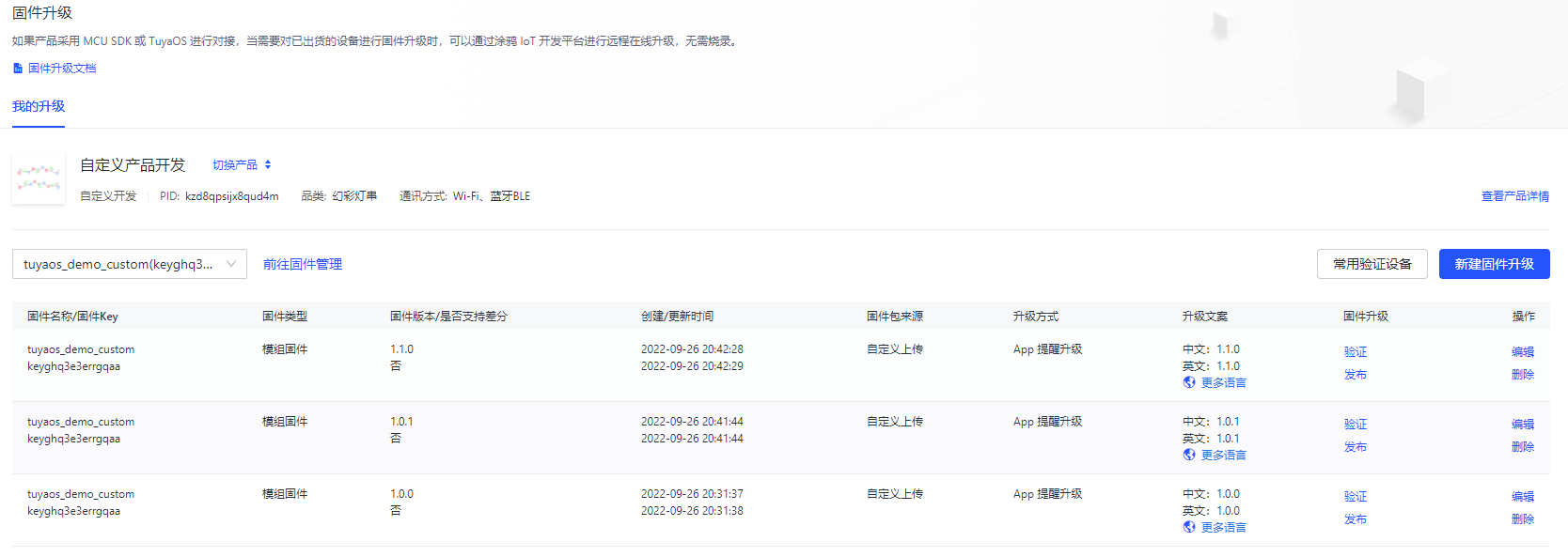The height and width of the screenshot is (557, 1568).
Task: Open 查看产品详情 link
Action: 1515,196
